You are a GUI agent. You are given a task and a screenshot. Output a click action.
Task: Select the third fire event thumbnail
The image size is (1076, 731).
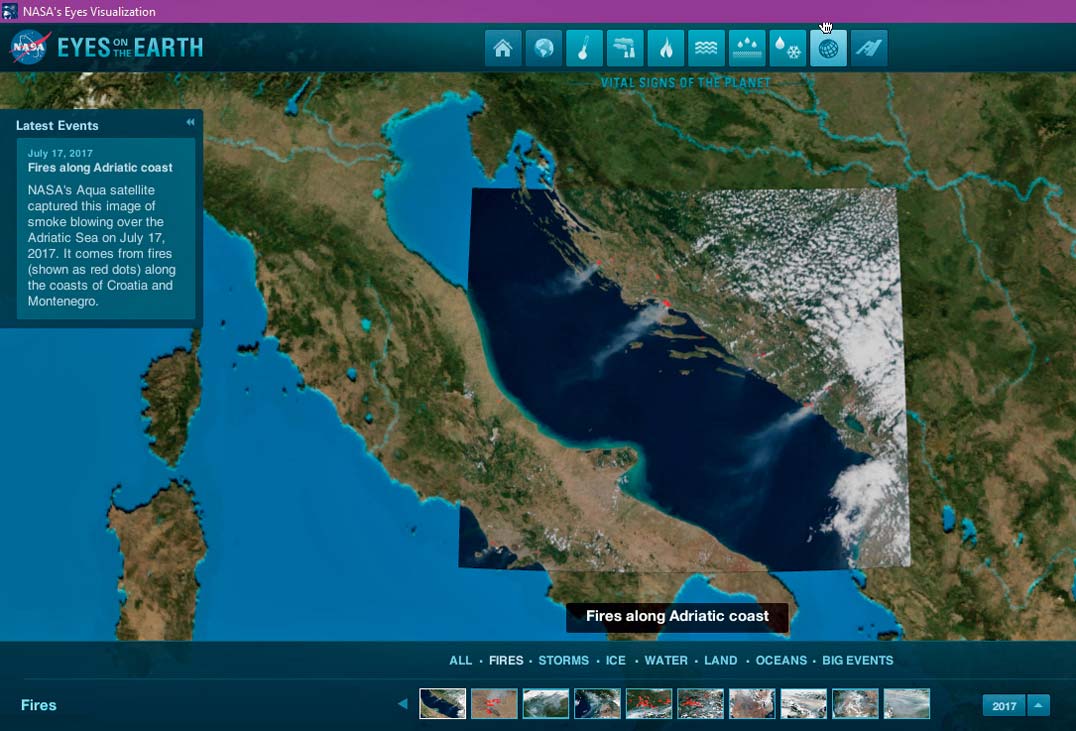point(546,704)
